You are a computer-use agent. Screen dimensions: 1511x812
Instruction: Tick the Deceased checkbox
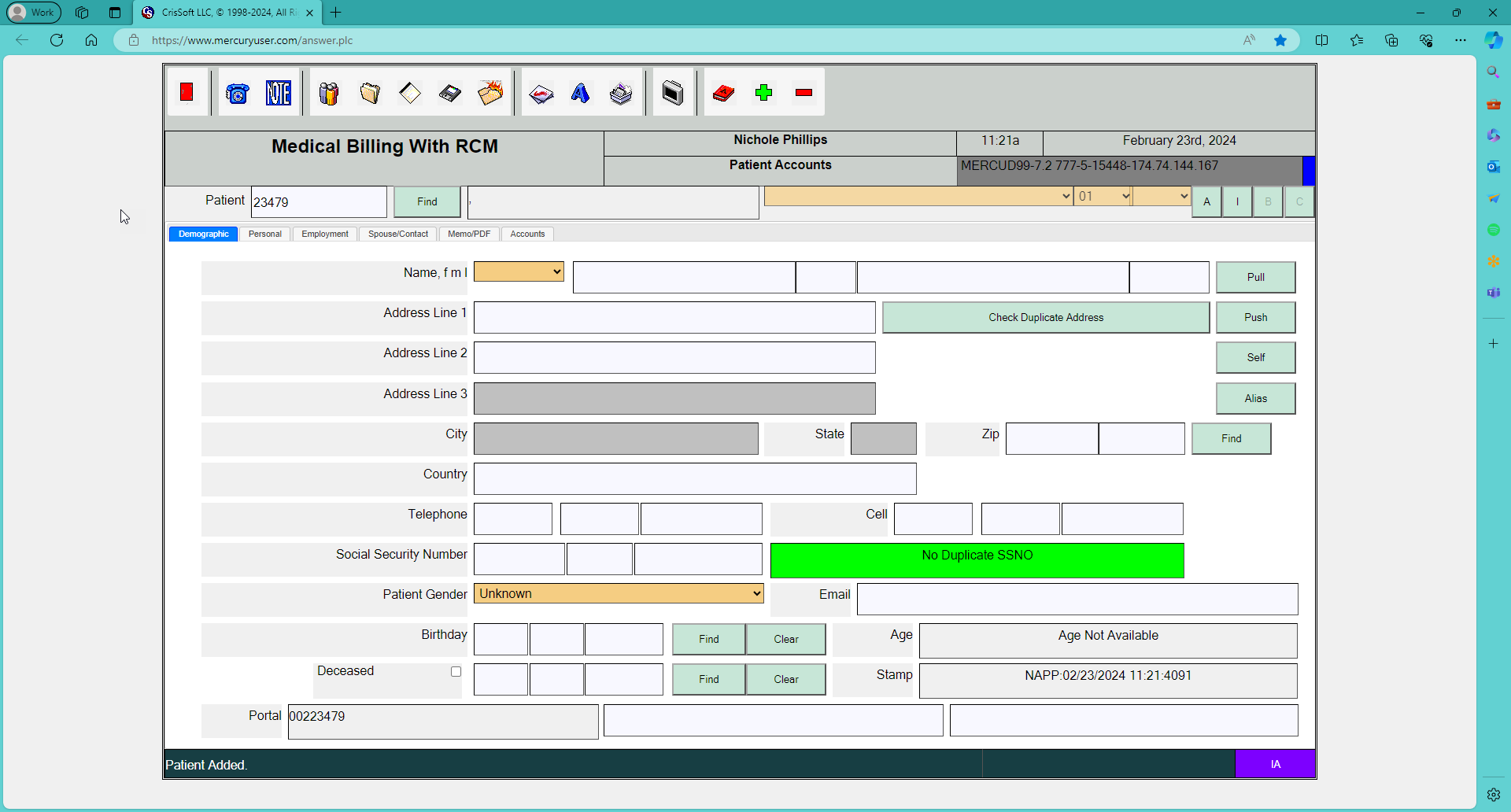(456, 671)
